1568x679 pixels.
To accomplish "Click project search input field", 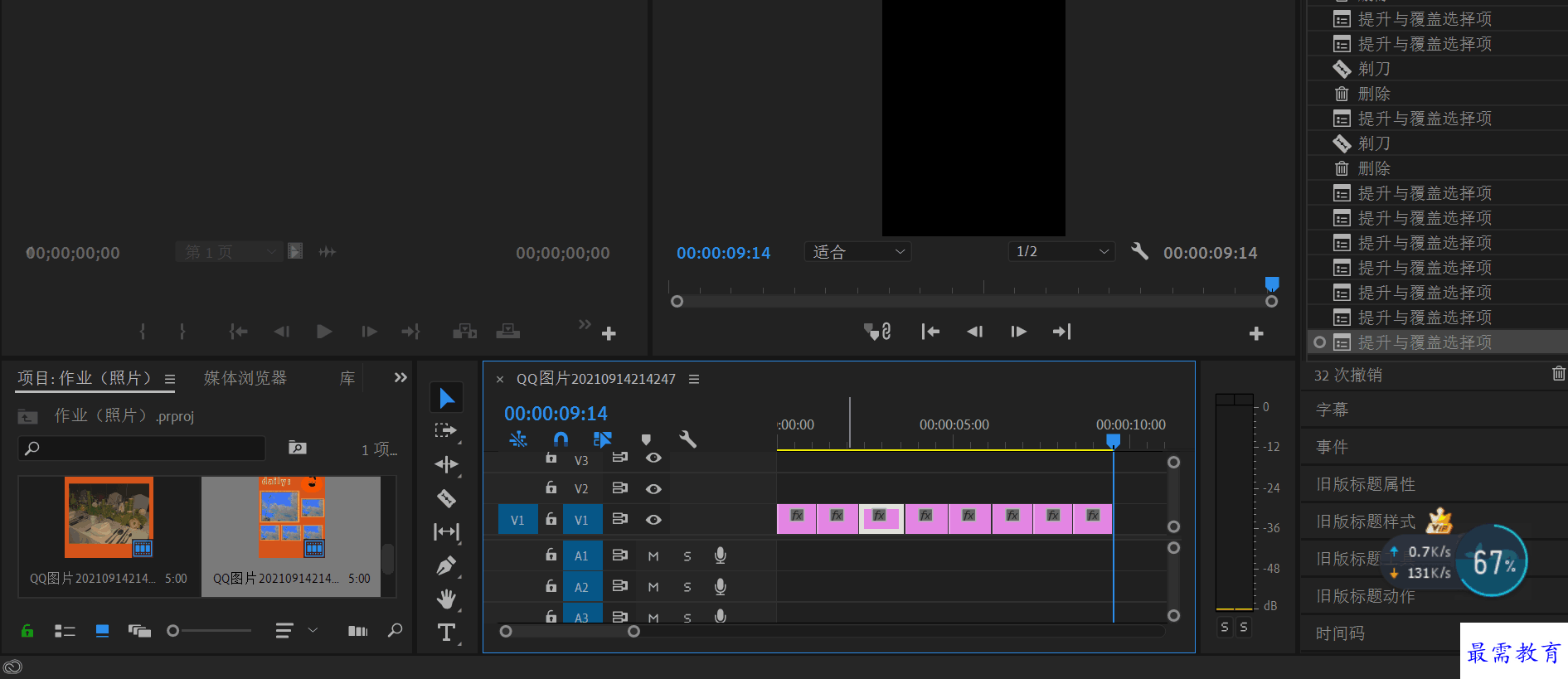I will [x=142, y=448].
